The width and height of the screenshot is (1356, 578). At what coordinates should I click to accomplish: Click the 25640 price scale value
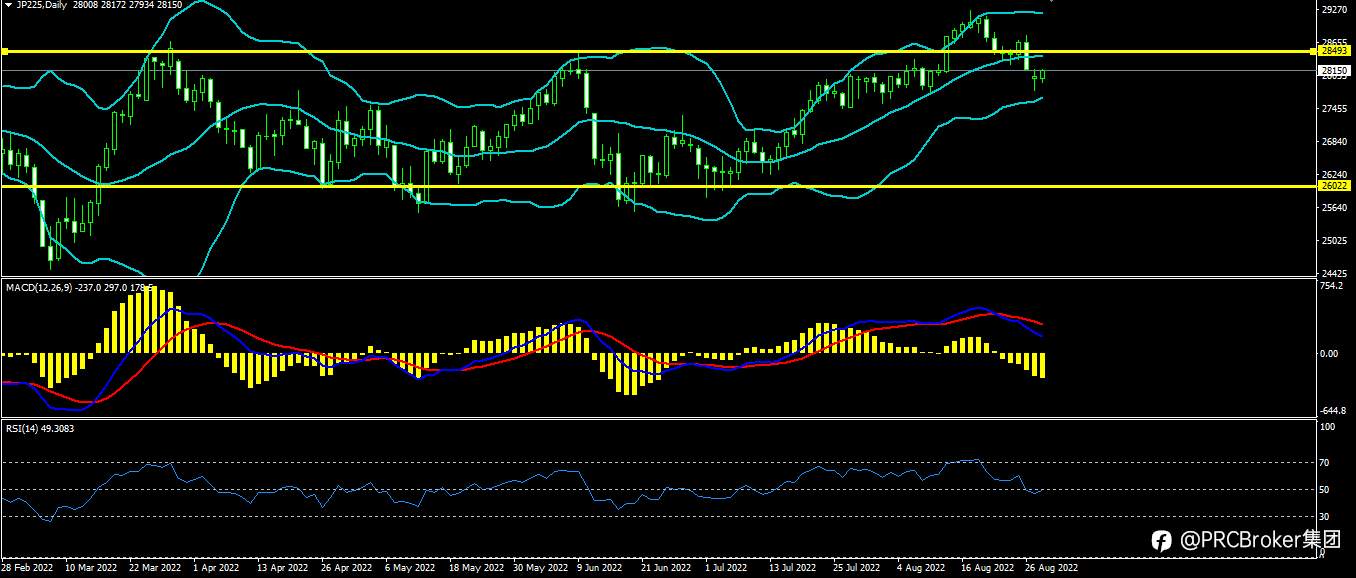click(1333, 207)
